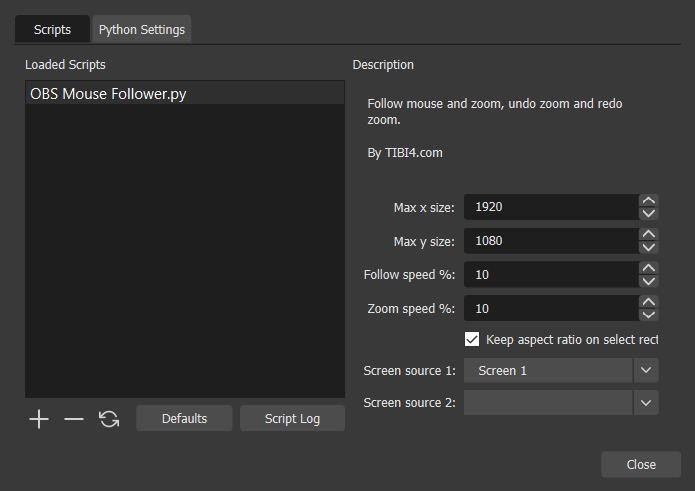The height and width of the screenshot is (491, 695).
Task: Switch to the Python Settings tab
Action: tap(142, 30)
